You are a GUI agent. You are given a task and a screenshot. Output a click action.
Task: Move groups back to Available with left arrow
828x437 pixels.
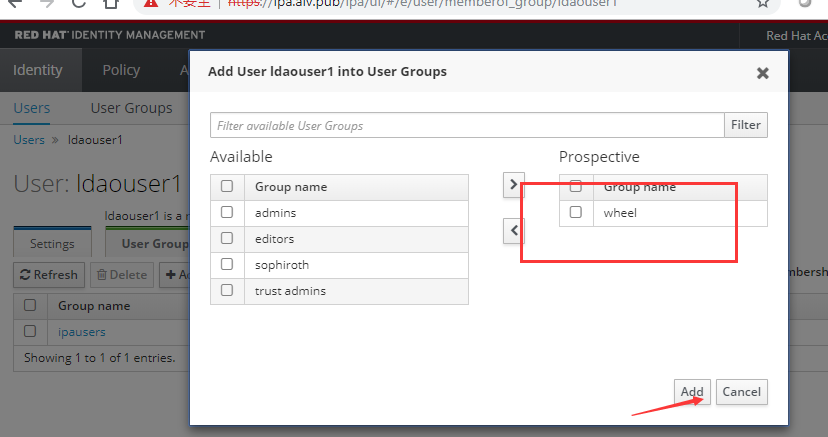pyautogui.click(x=514, y=231)
